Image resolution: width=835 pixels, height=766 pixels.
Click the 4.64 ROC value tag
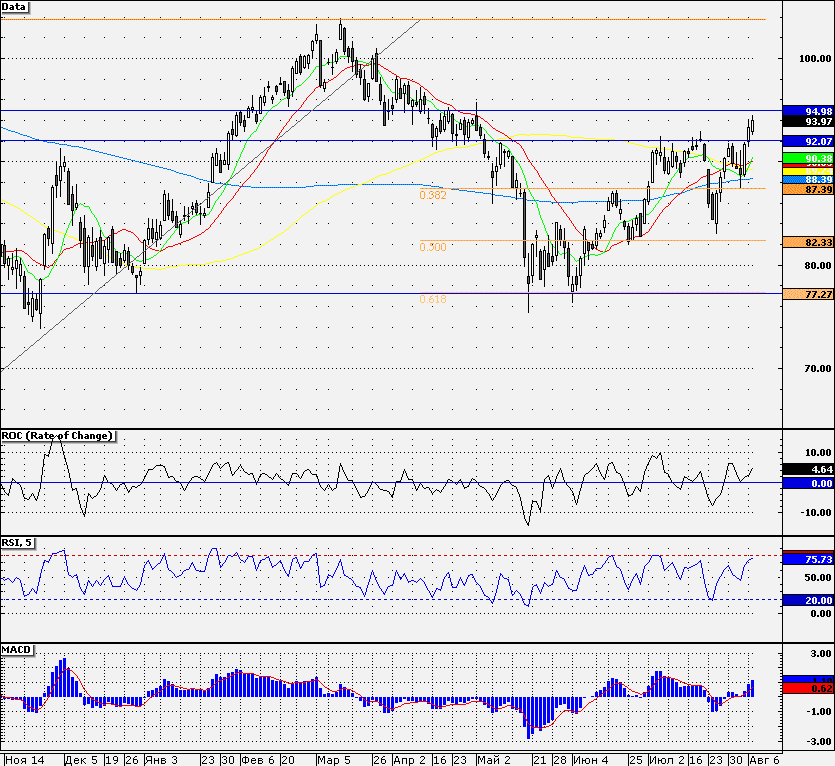[809, 469]
